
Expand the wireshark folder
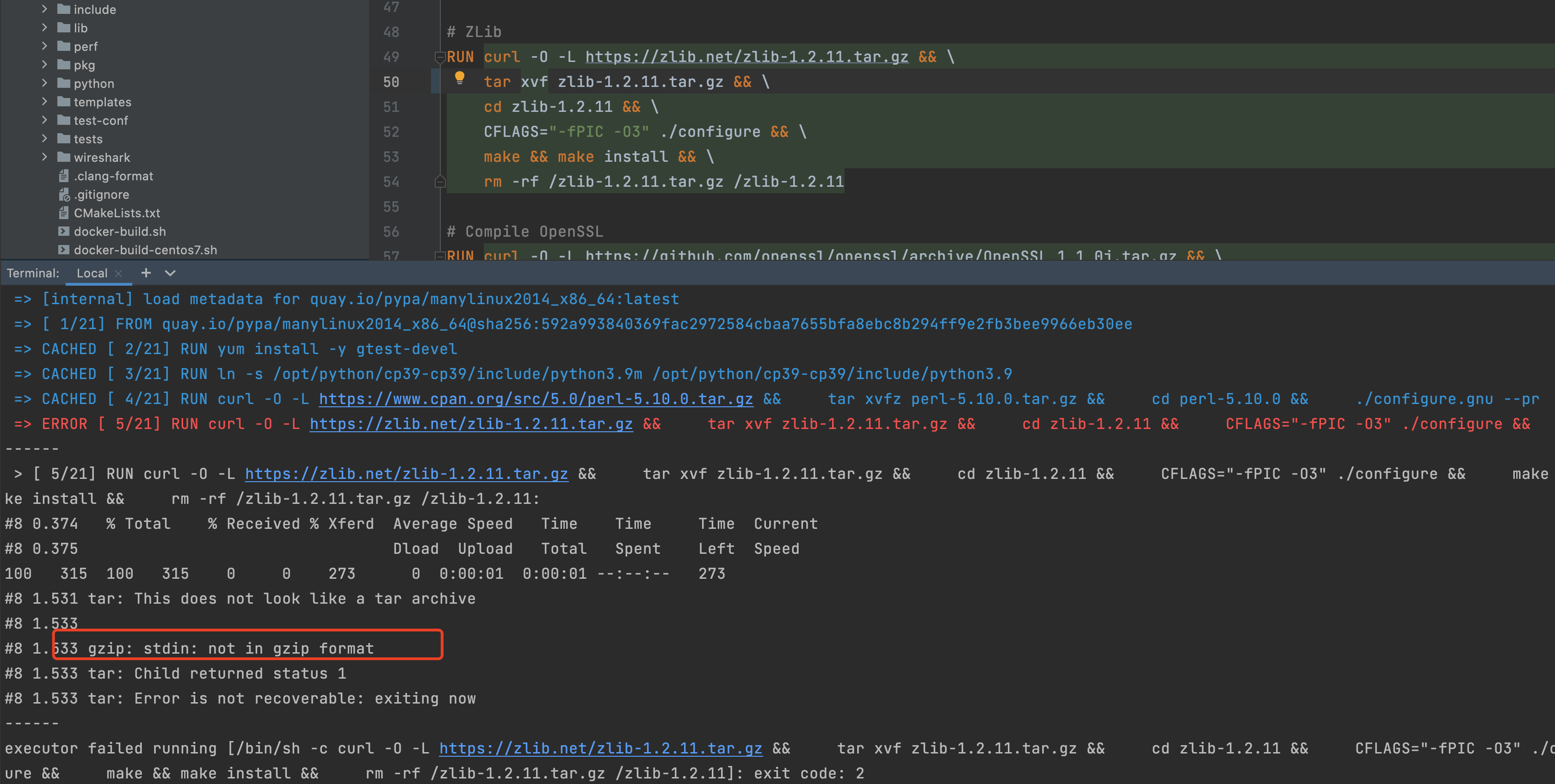click(45, 157)
